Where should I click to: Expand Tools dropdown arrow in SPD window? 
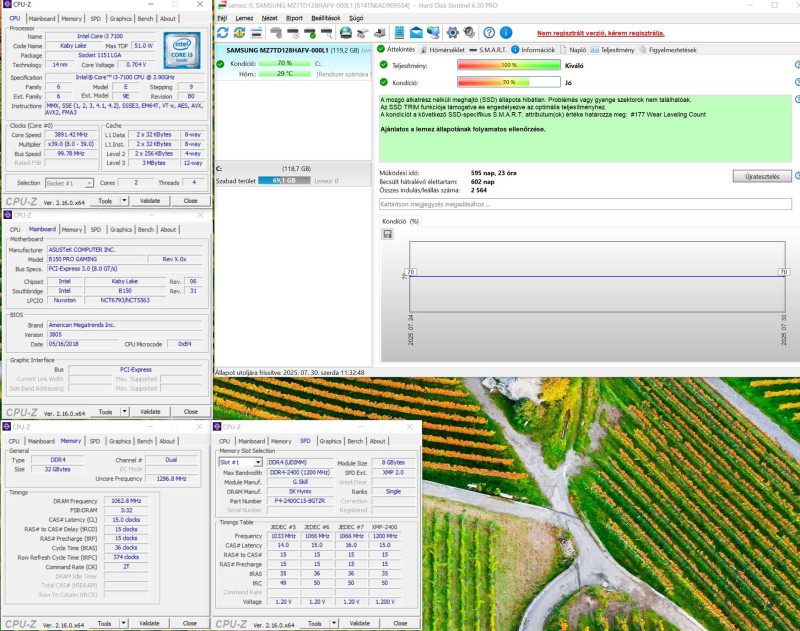click(331, 623)
